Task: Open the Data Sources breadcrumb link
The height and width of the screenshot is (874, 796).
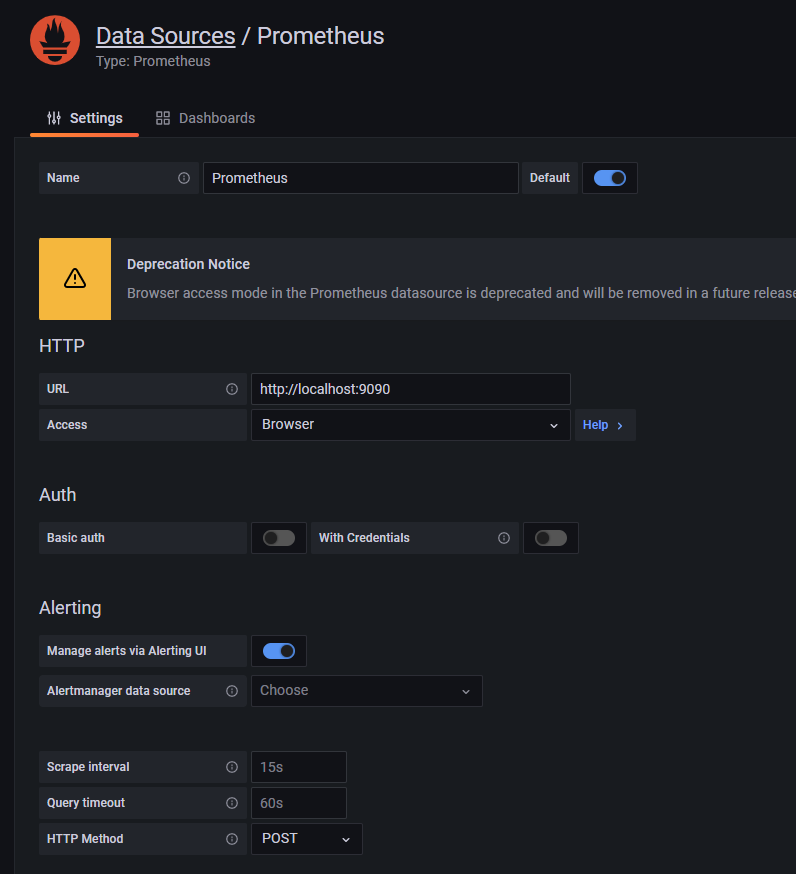Action: [166, 36]
